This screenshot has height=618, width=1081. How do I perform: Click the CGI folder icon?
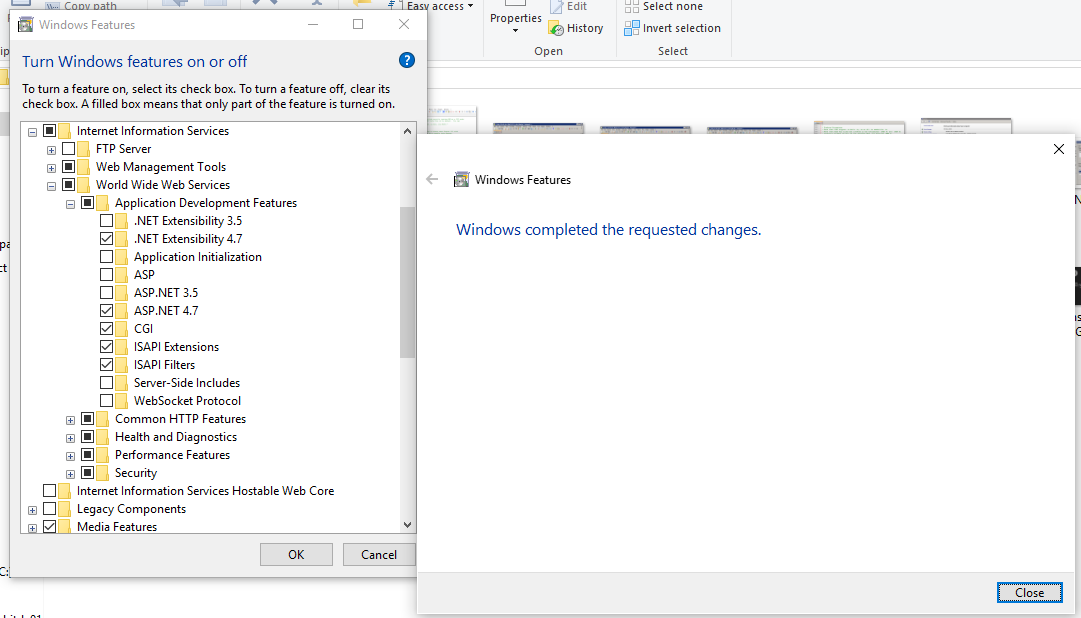point(122,329)
